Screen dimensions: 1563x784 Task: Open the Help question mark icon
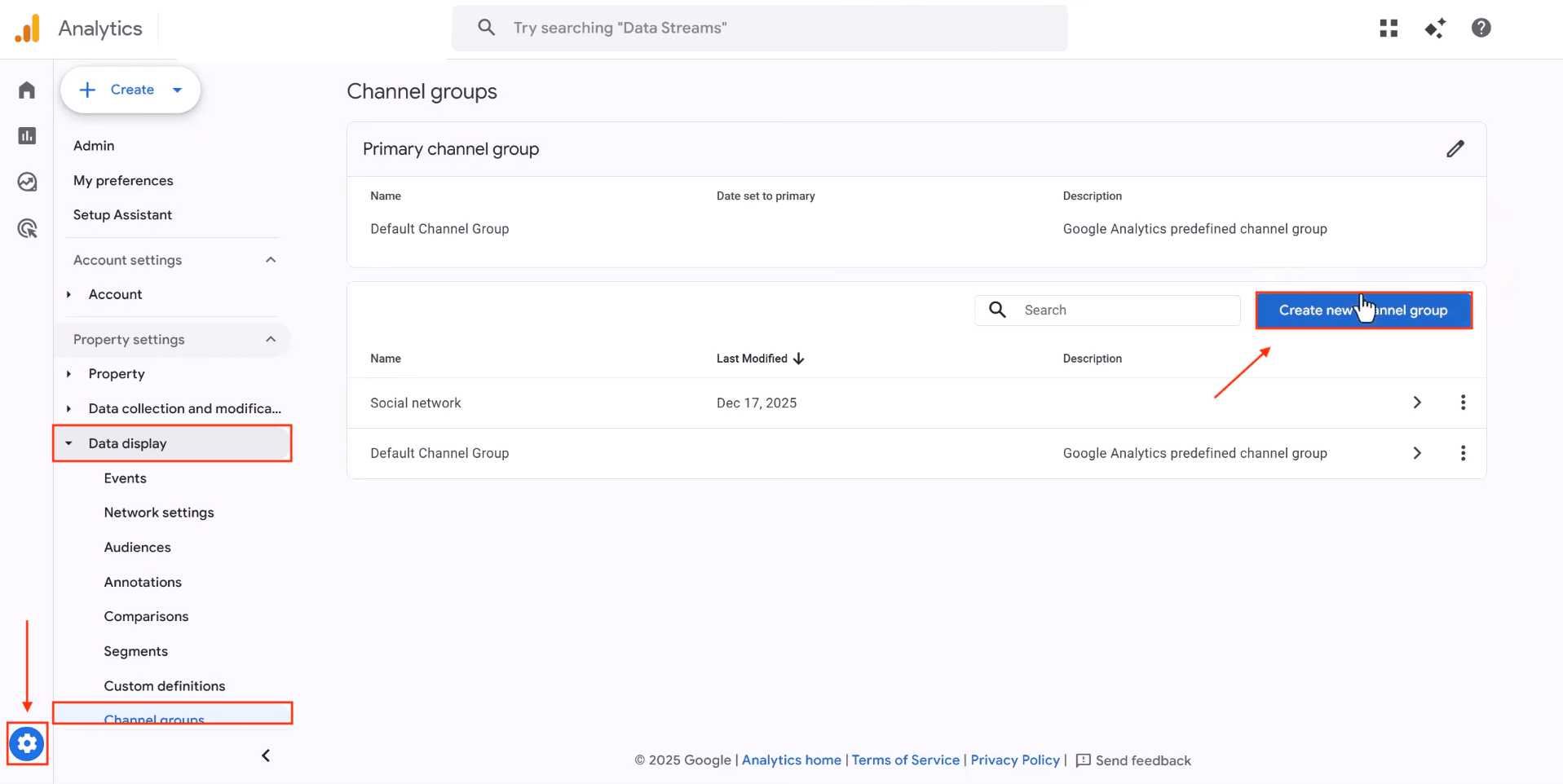1481,28
